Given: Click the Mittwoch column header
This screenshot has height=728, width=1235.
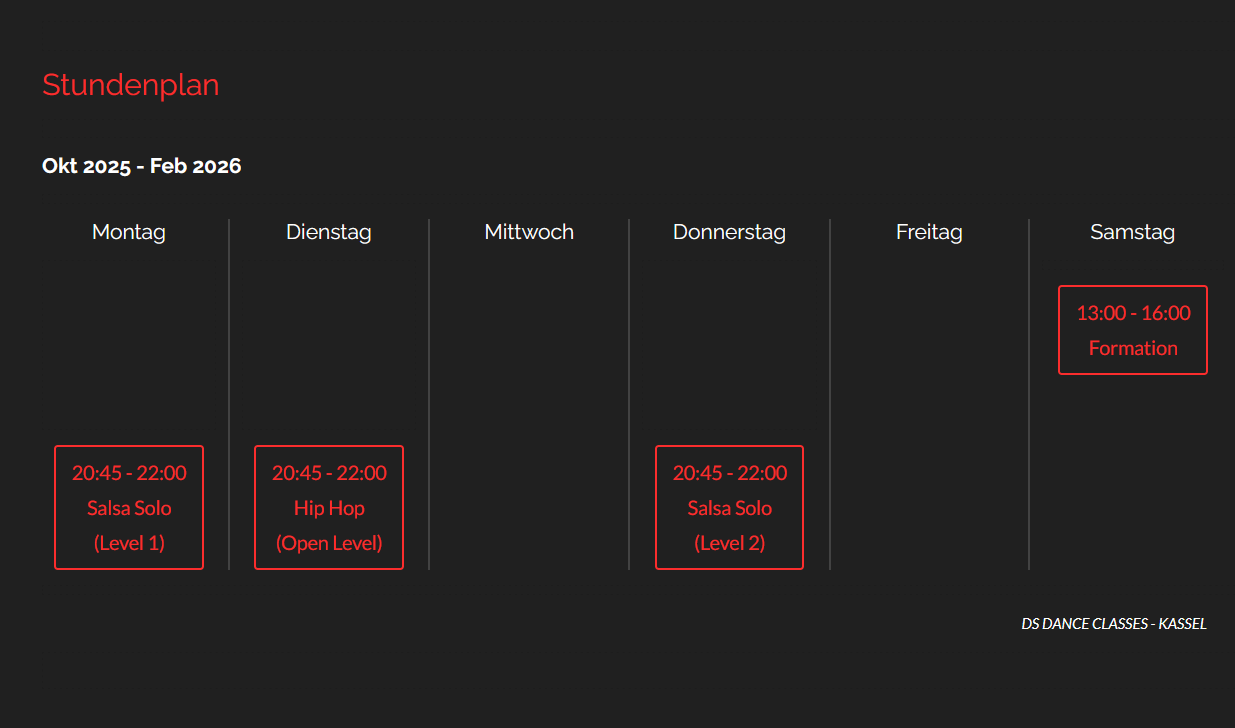Looking at the screenshot, I should coord(529,232).
